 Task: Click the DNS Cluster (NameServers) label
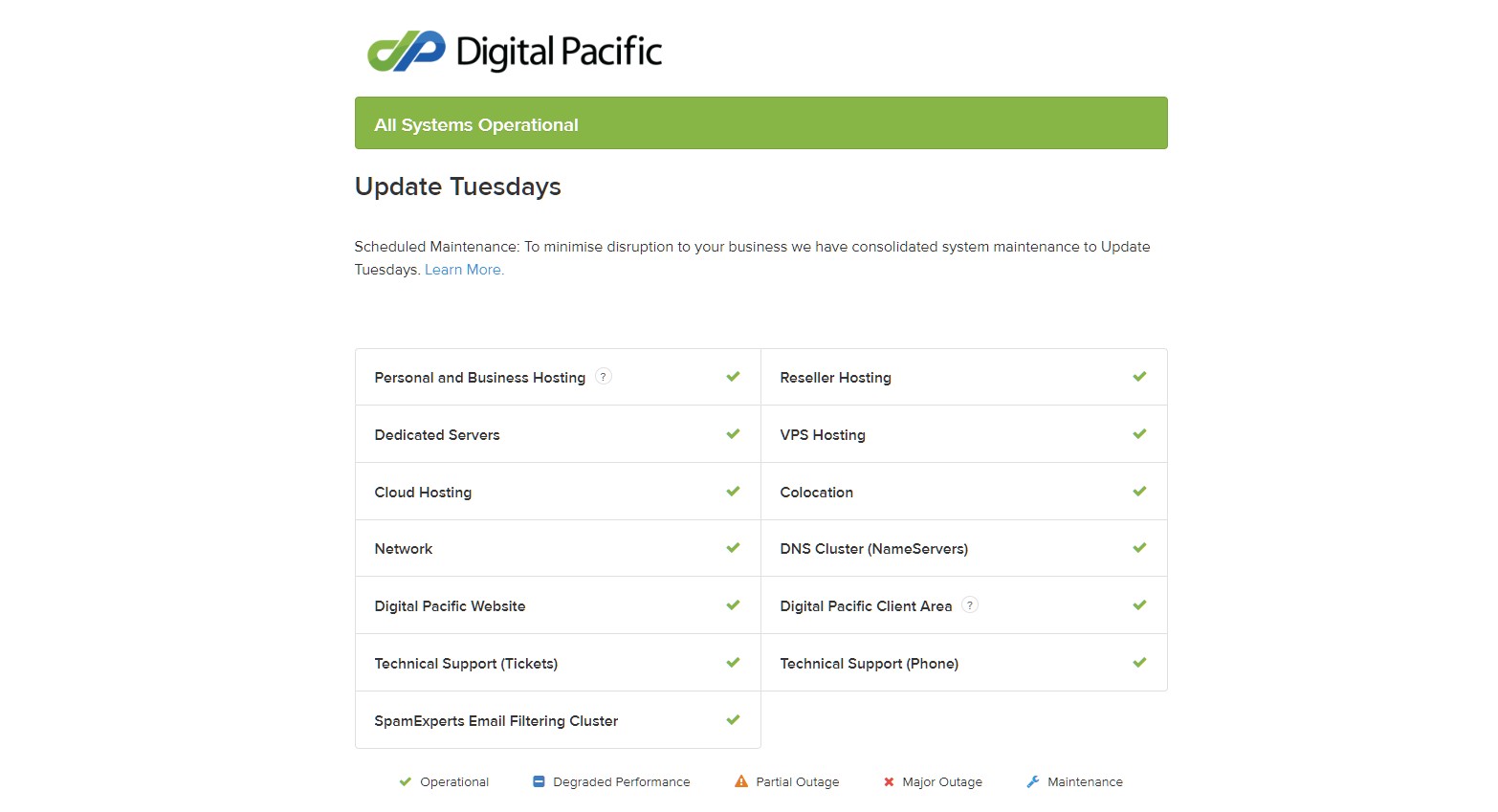point(873,549)
